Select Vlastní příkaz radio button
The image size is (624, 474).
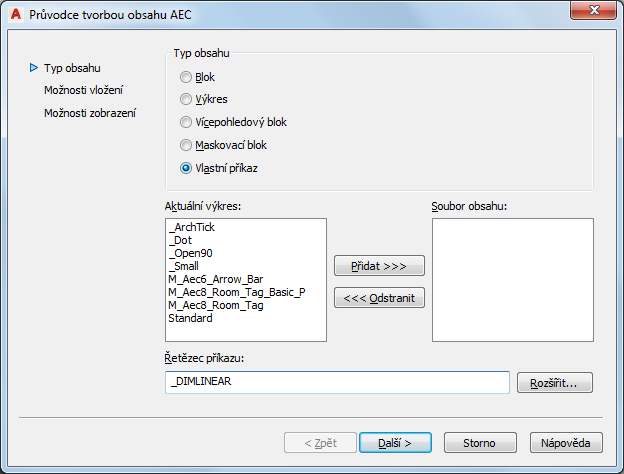(185, 168)
